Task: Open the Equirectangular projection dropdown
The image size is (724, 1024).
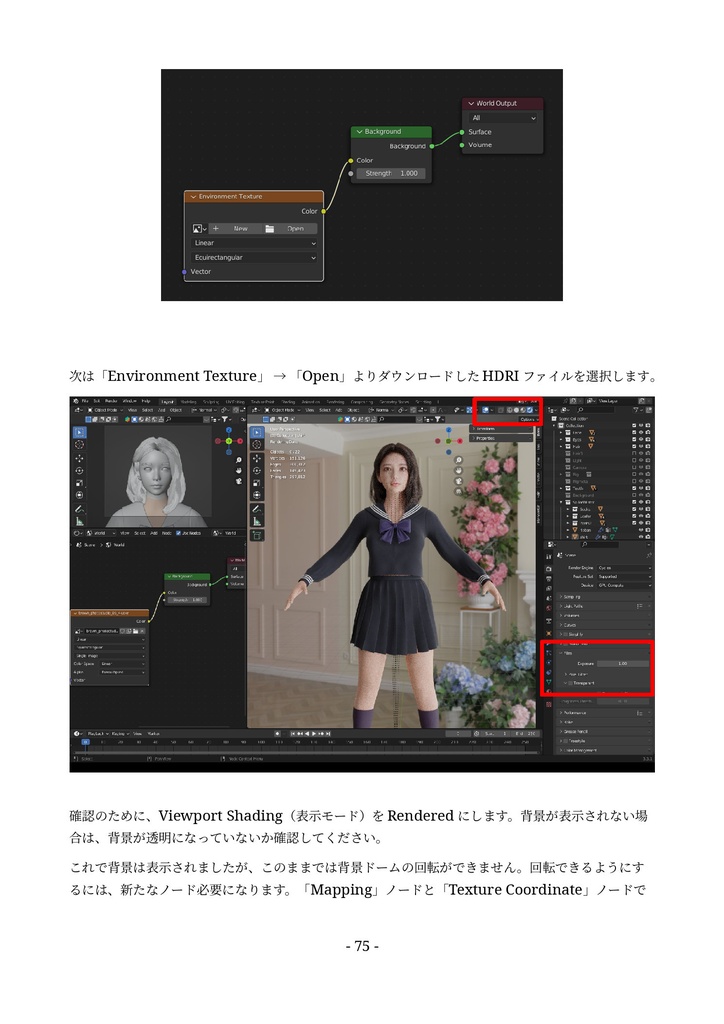Action: (x=254, y=257)
